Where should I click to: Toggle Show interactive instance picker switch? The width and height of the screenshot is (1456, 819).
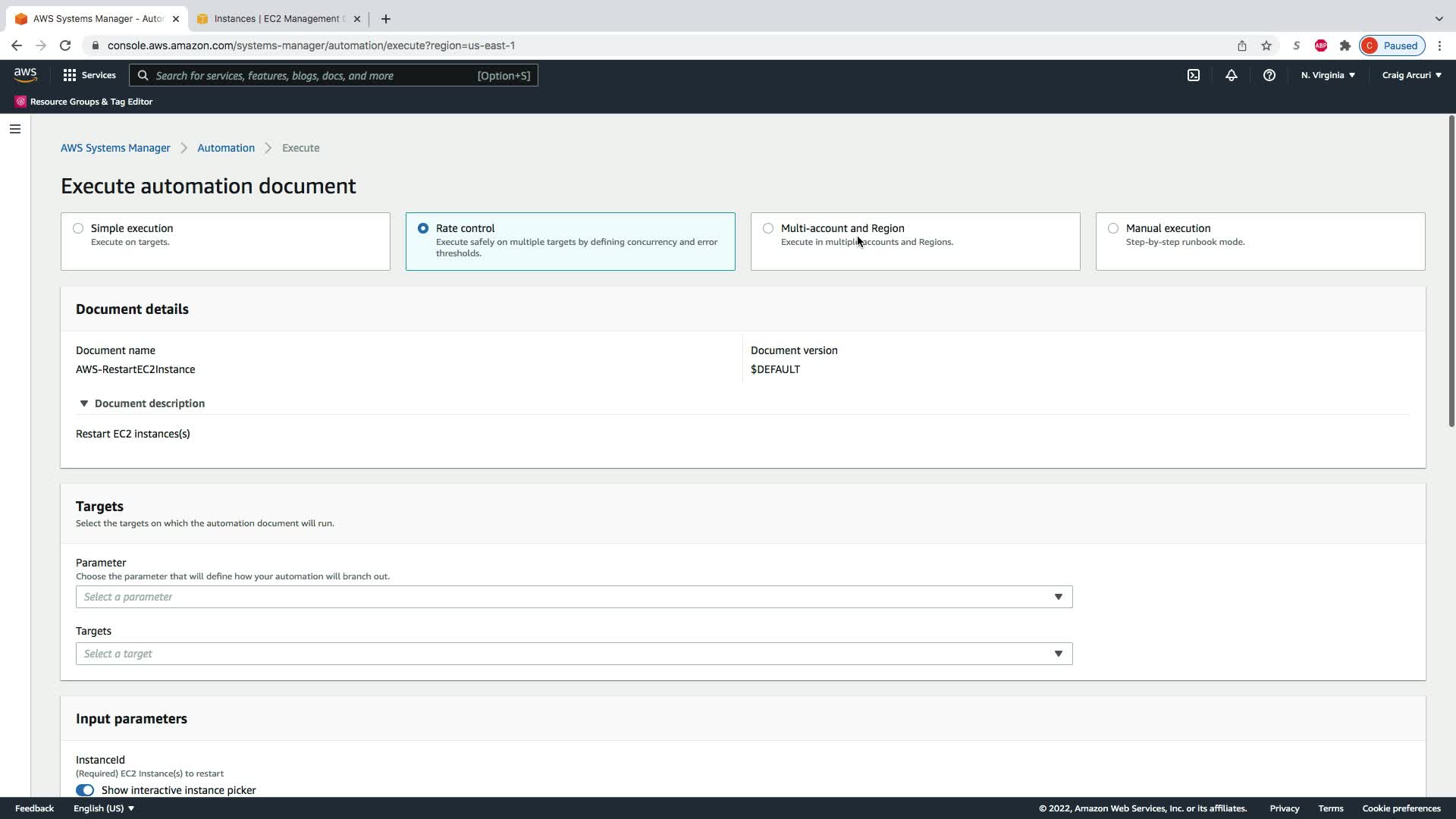[x=85, y=790]
